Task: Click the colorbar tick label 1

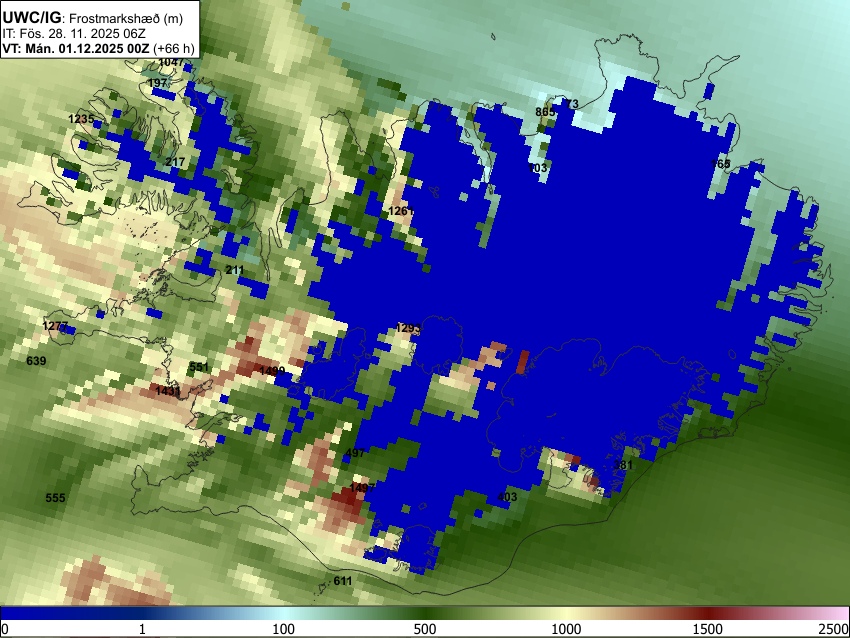Action: 142,629
